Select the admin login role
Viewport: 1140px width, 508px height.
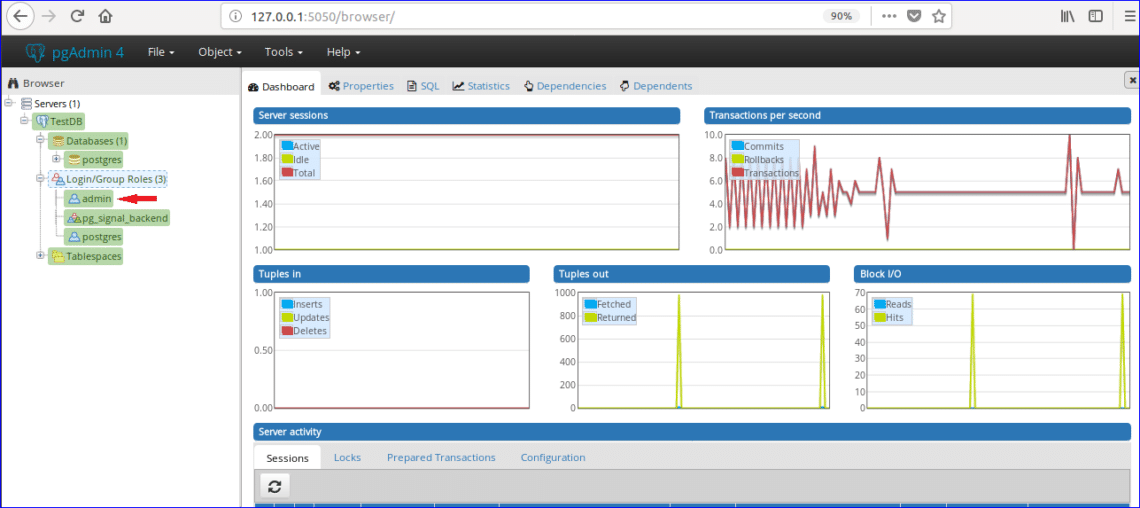point(96,199)
